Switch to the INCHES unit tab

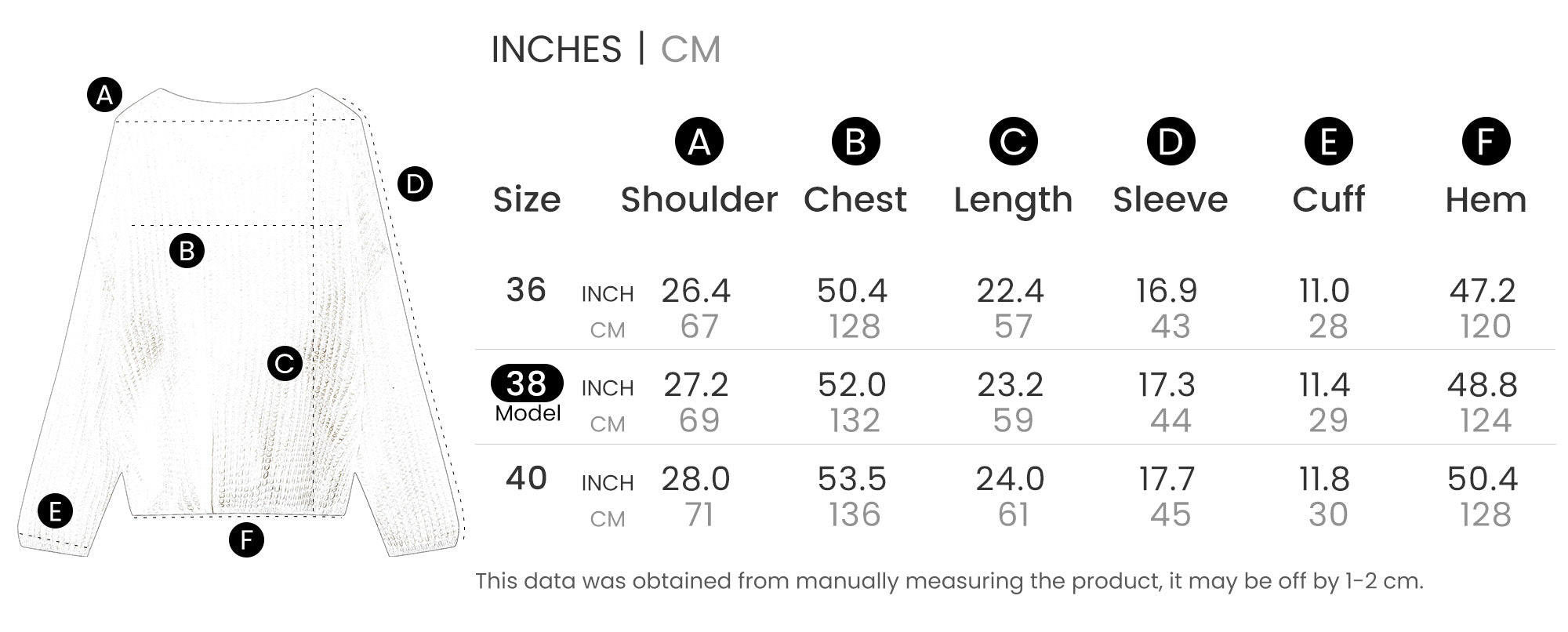coord(556,49)
